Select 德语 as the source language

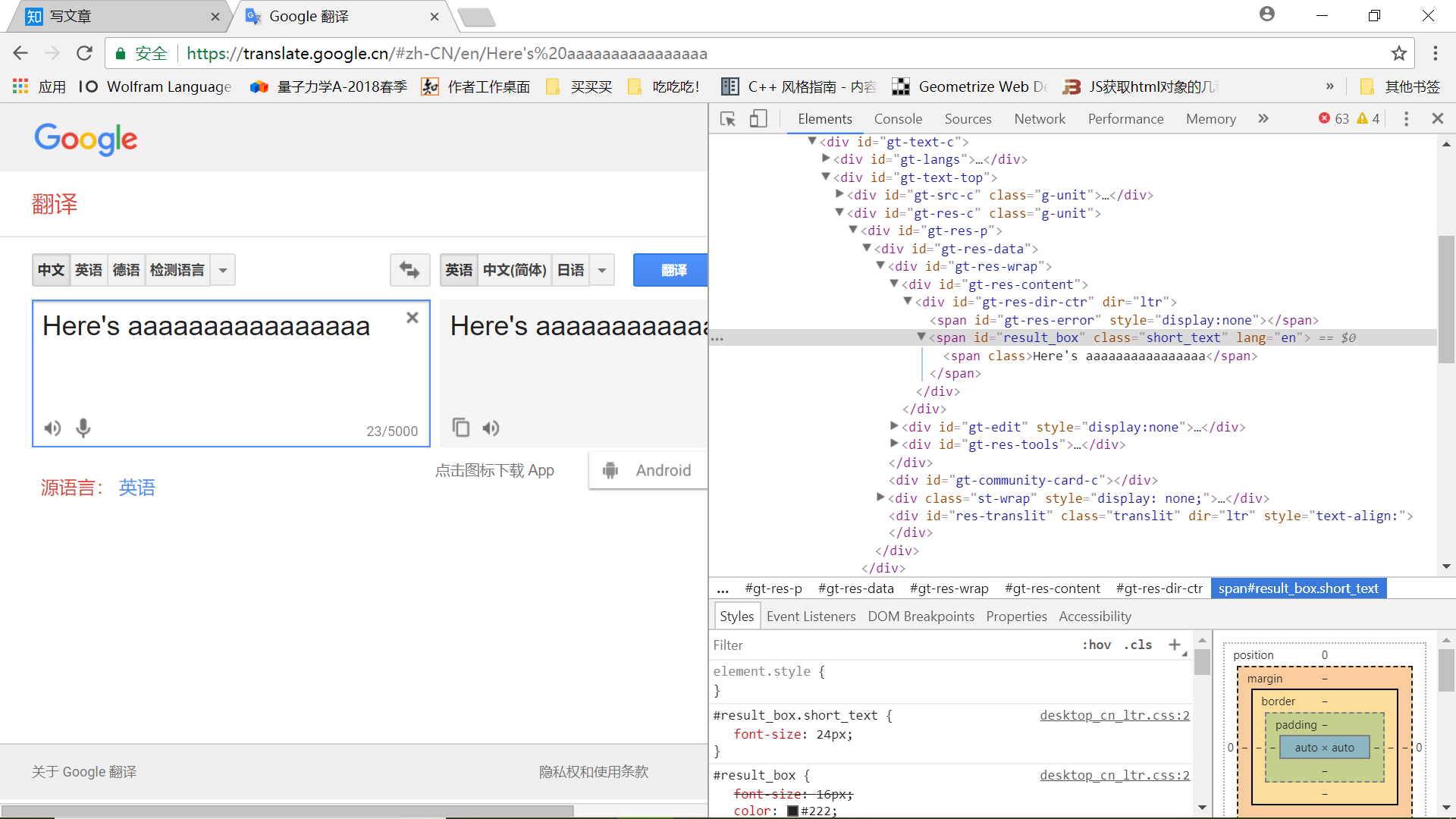pos(126,270)
